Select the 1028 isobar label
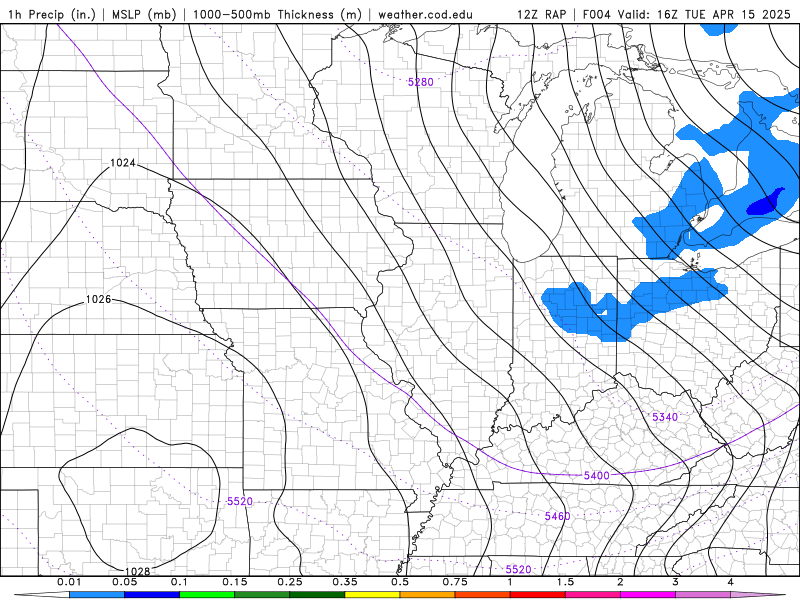 [x=137, y=571]
